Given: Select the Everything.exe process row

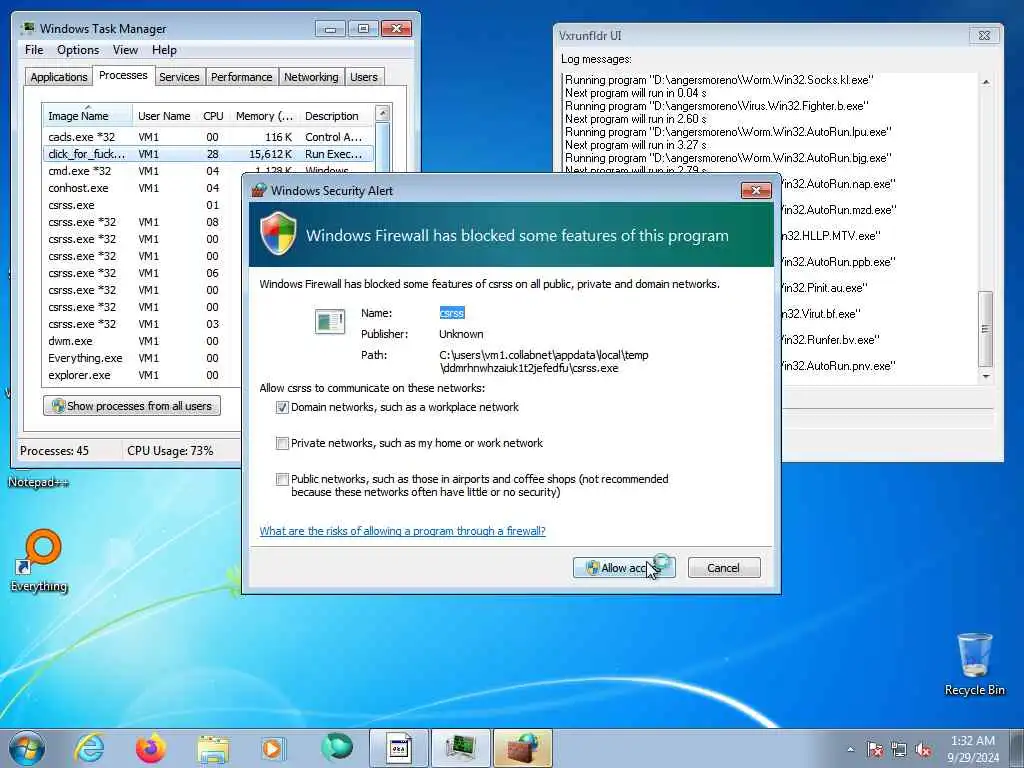Looking at the screenshot, I should click(x=142, y=358).
